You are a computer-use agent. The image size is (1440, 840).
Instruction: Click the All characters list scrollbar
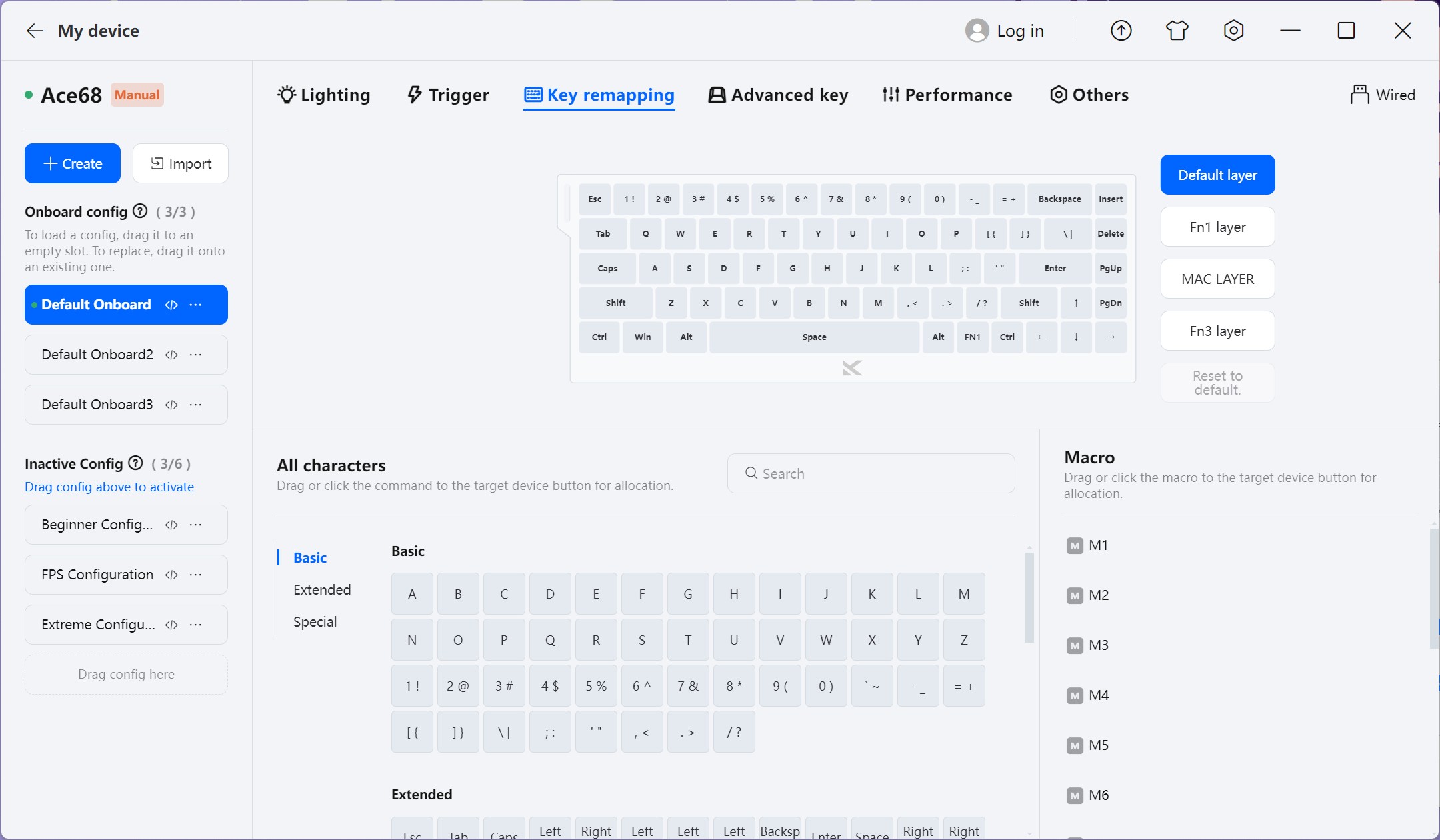tap(1029, 597)
